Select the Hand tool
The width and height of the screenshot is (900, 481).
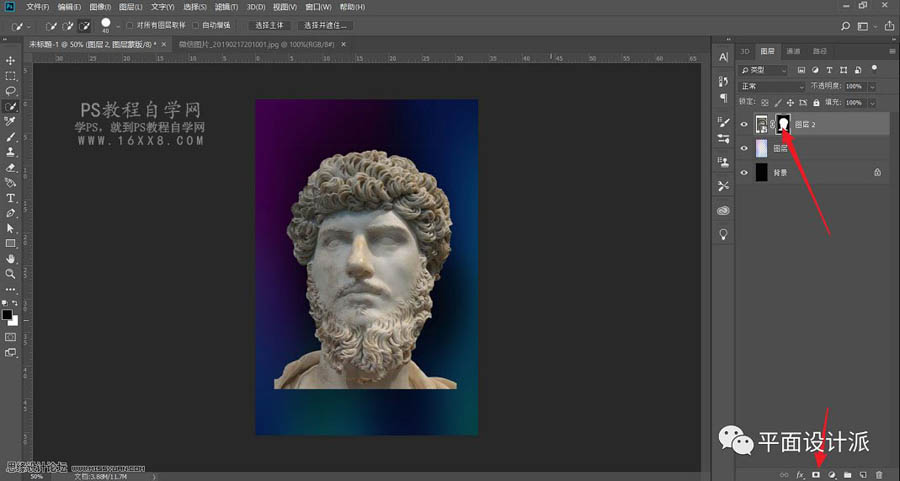10,258
